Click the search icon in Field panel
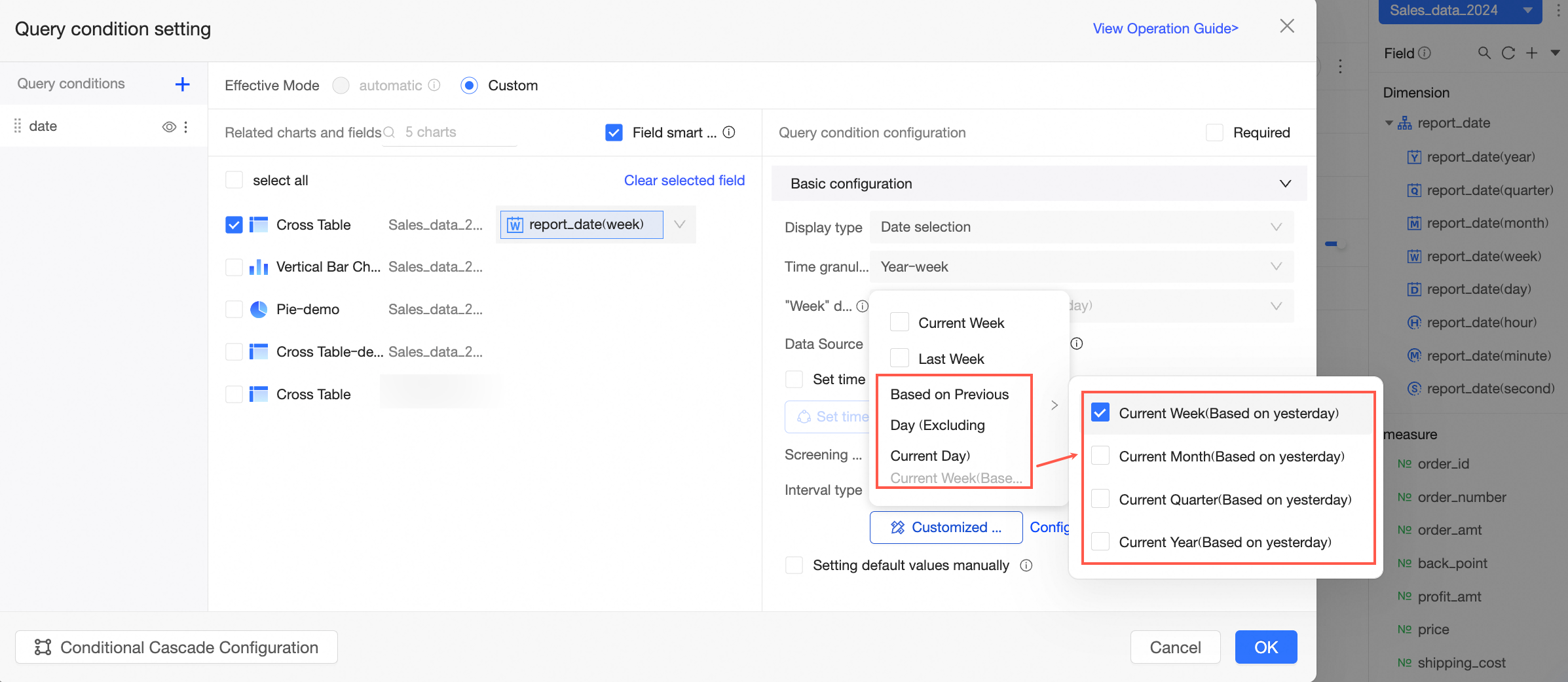This screenshot has width=1568, height=682. [x=1484, y=53]
